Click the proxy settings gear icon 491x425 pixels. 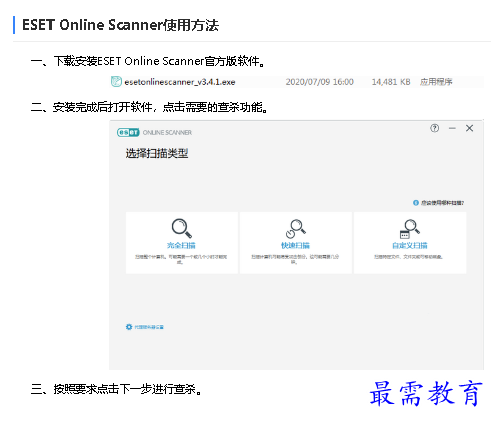[x=129, y=327]
